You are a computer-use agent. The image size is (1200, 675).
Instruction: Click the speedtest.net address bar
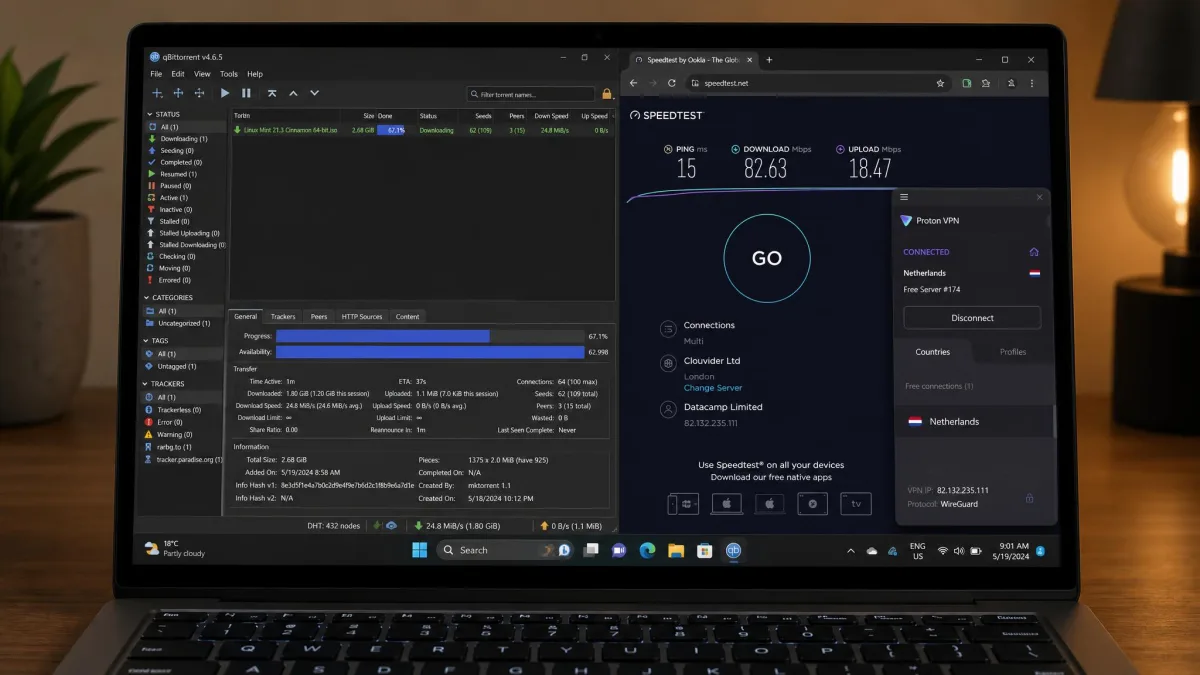coord(820,83)
